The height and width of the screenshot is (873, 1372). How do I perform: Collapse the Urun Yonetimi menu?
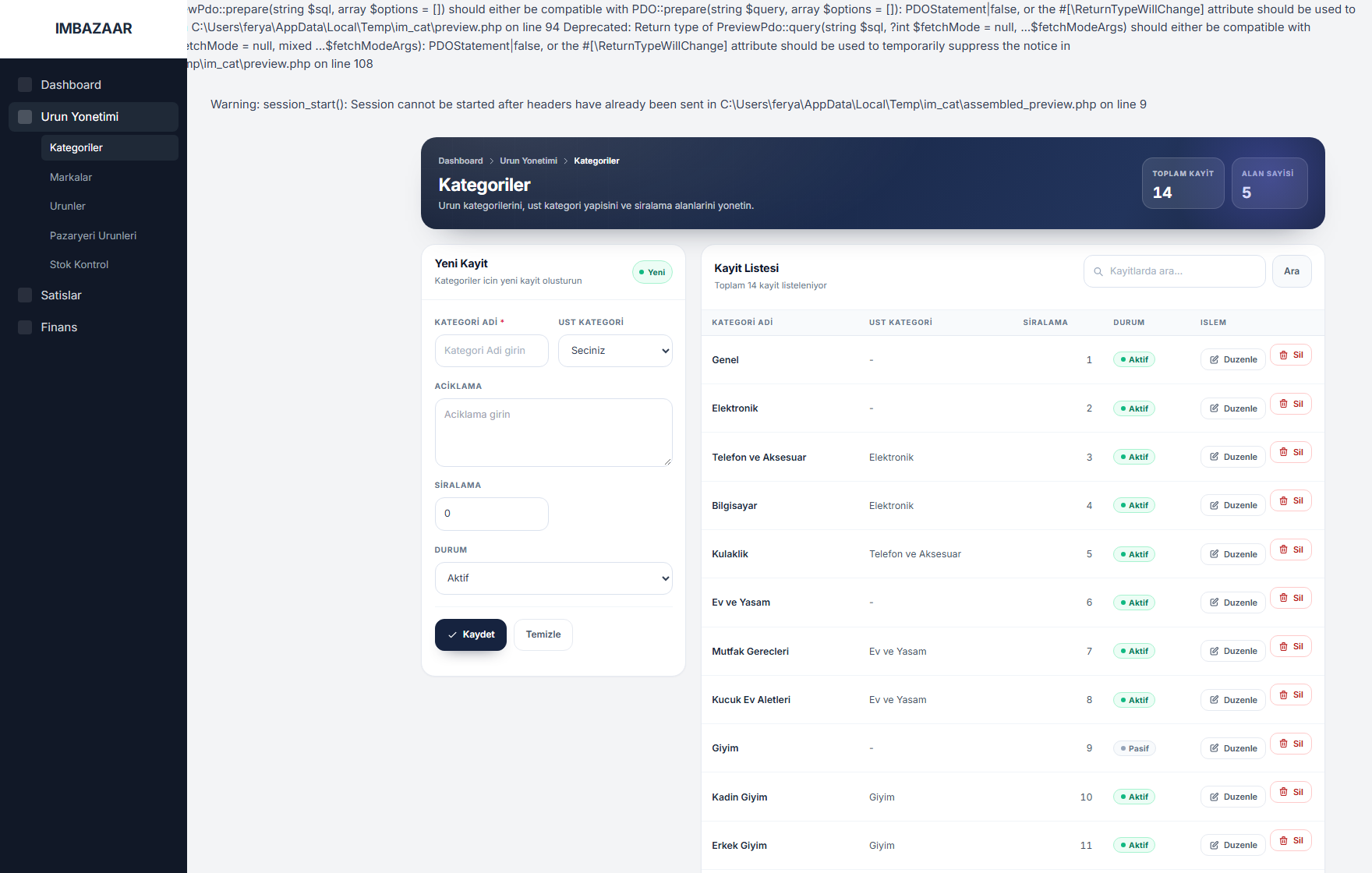[x=94, y=117]
